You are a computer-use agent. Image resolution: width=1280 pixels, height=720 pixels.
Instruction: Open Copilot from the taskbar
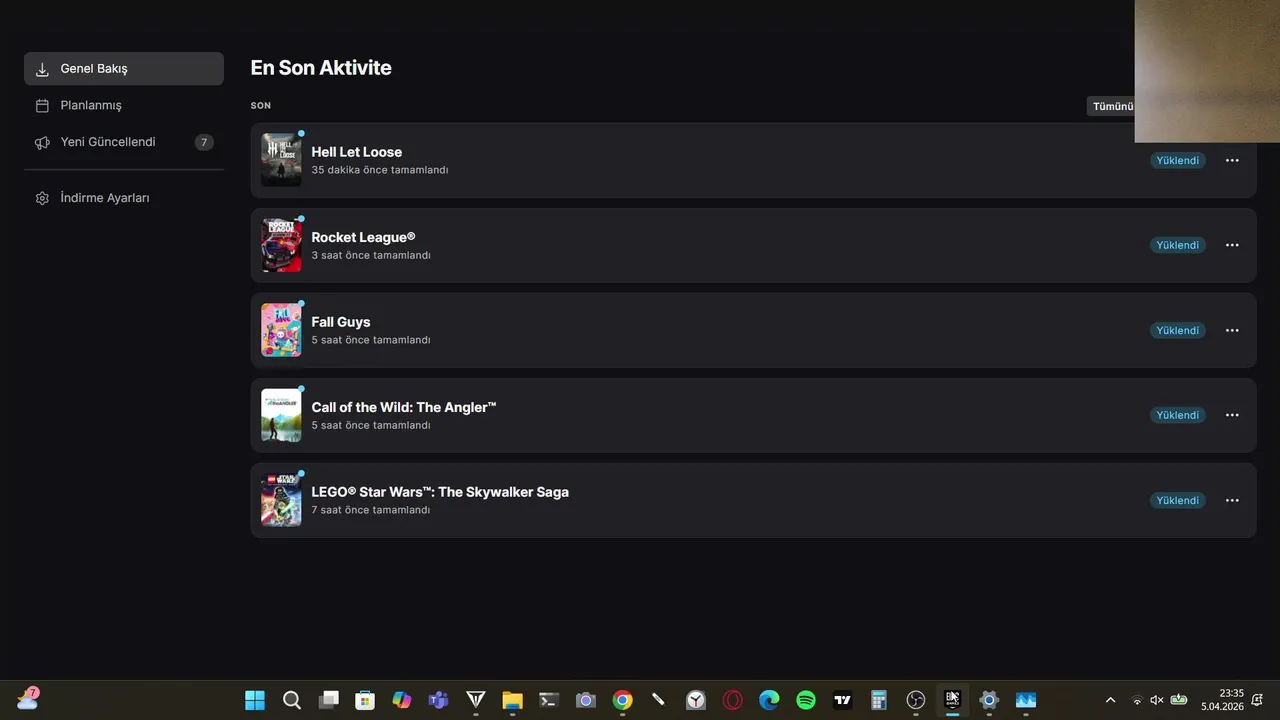pyautogui.click(x=402, y=700)
